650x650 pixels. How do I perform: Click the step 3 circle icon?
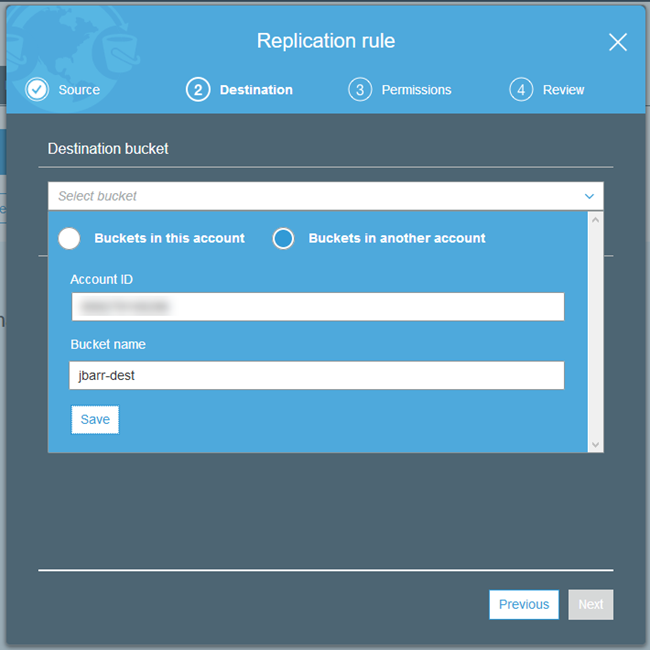click(x=359, y=89)
